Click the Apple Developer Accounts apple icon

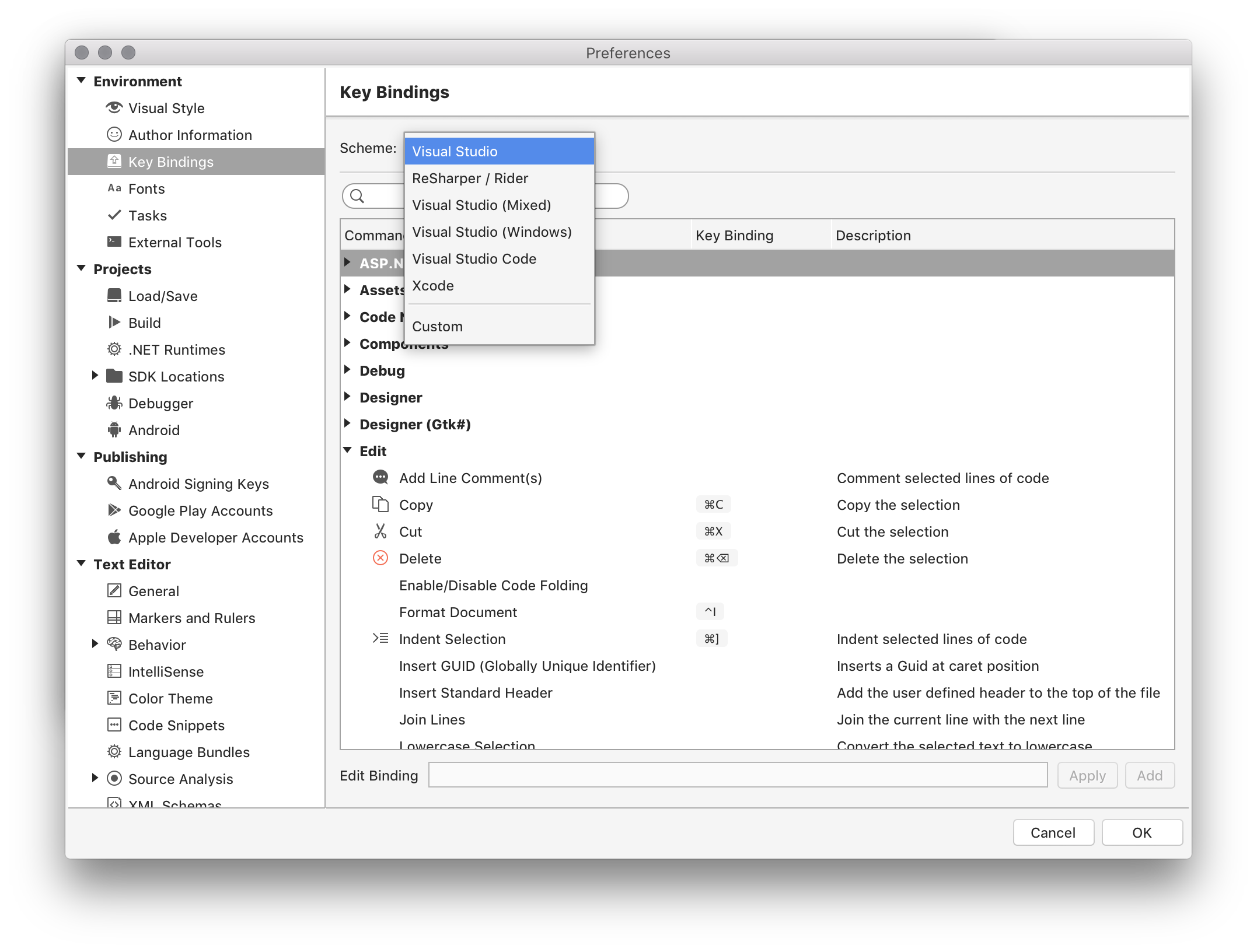[x=114, y=537]
